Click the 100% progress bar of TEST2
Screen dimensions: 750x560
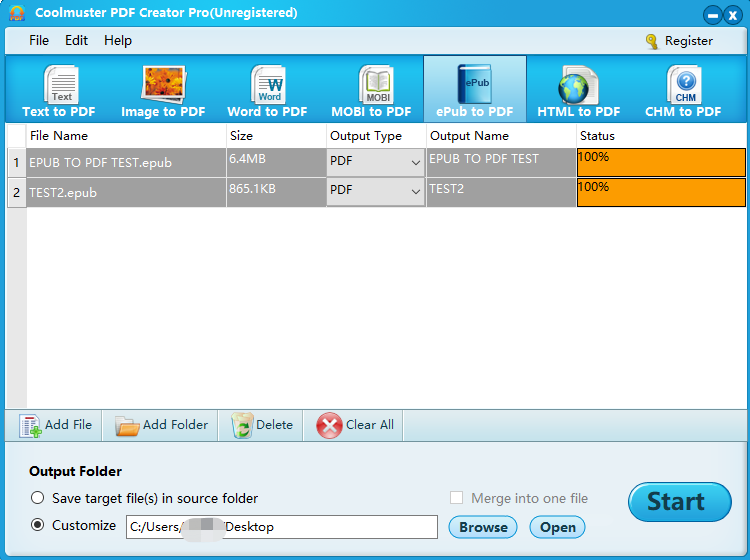pos(661,192)
